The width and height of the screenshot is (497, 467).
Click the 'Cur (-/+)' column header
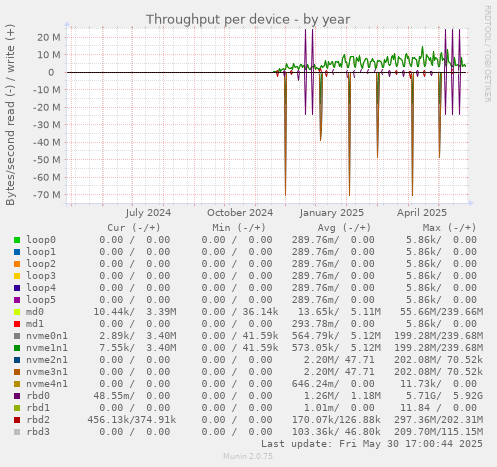coord(134,228)
